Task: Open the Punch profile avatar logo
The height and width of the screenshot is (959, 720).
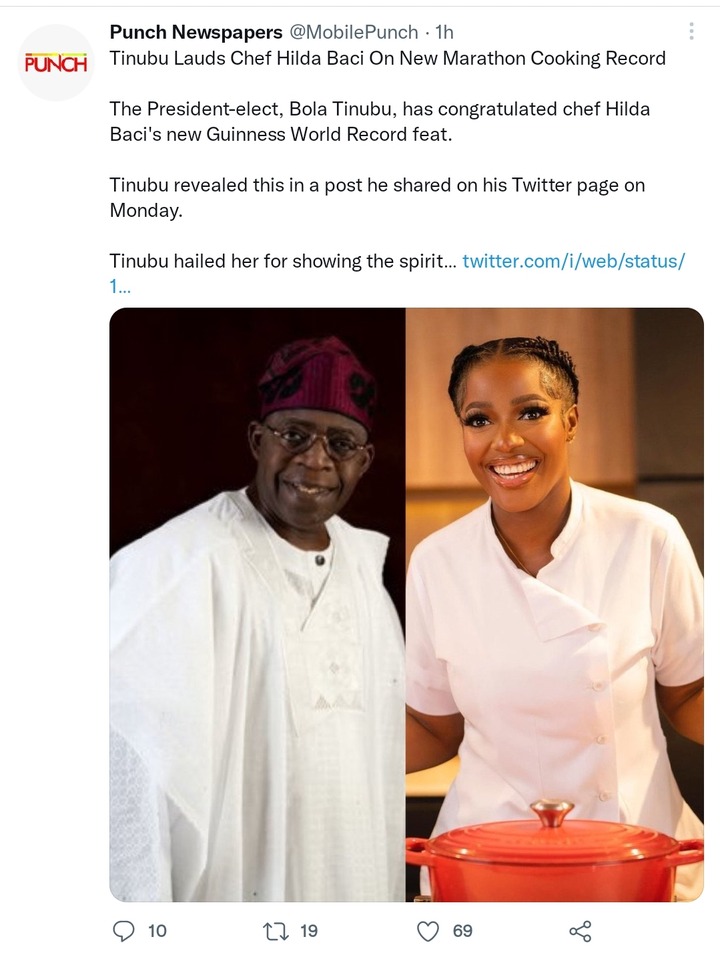Action: coord(56,62)
